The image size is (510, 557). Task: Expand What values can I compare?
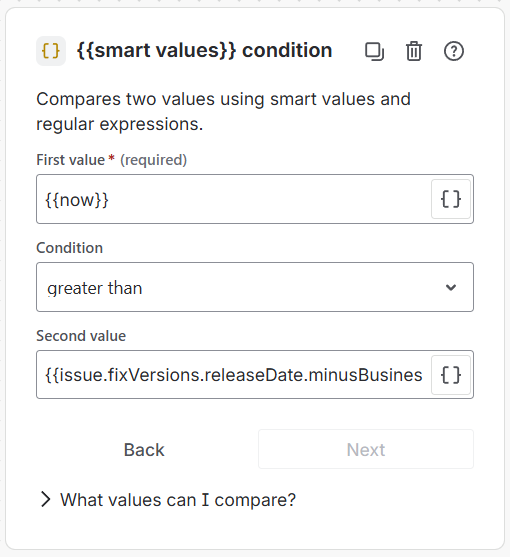pos(167,500)
